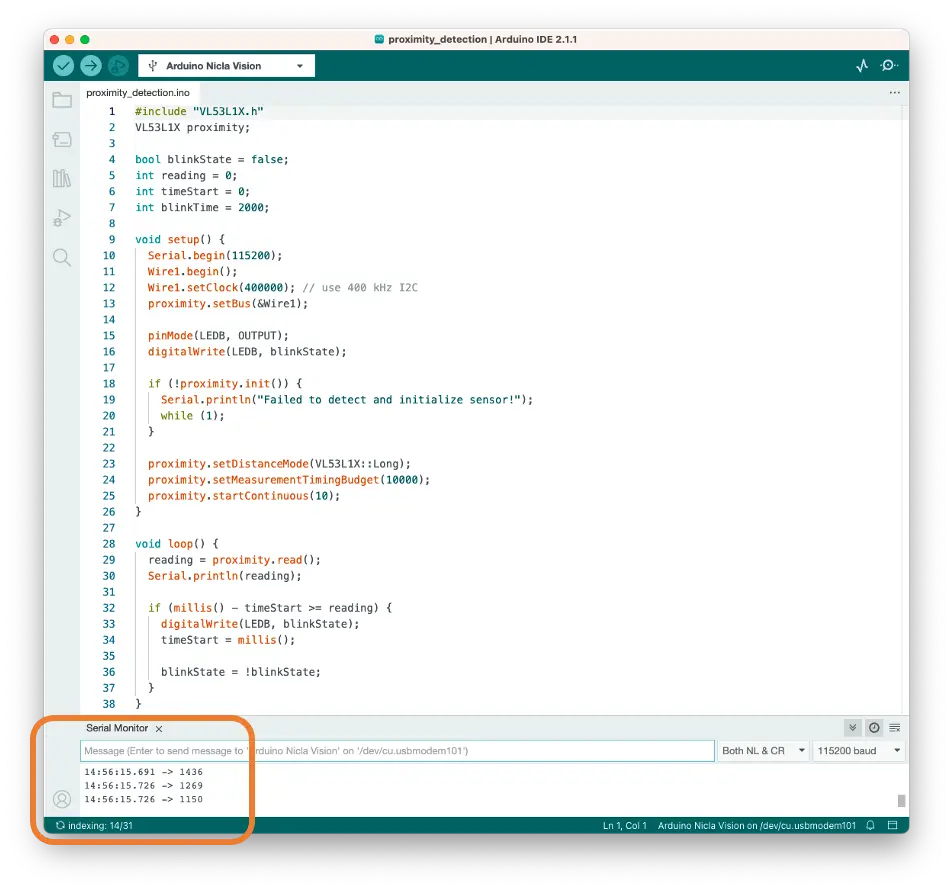The width and height of the screenshot is (952, 890).
Task: Click the serial message input field
Action: 397,751
